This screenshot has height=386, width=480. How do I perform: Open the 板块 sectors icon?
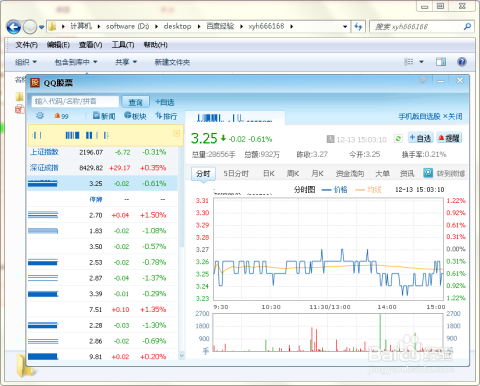coord(127,115)
